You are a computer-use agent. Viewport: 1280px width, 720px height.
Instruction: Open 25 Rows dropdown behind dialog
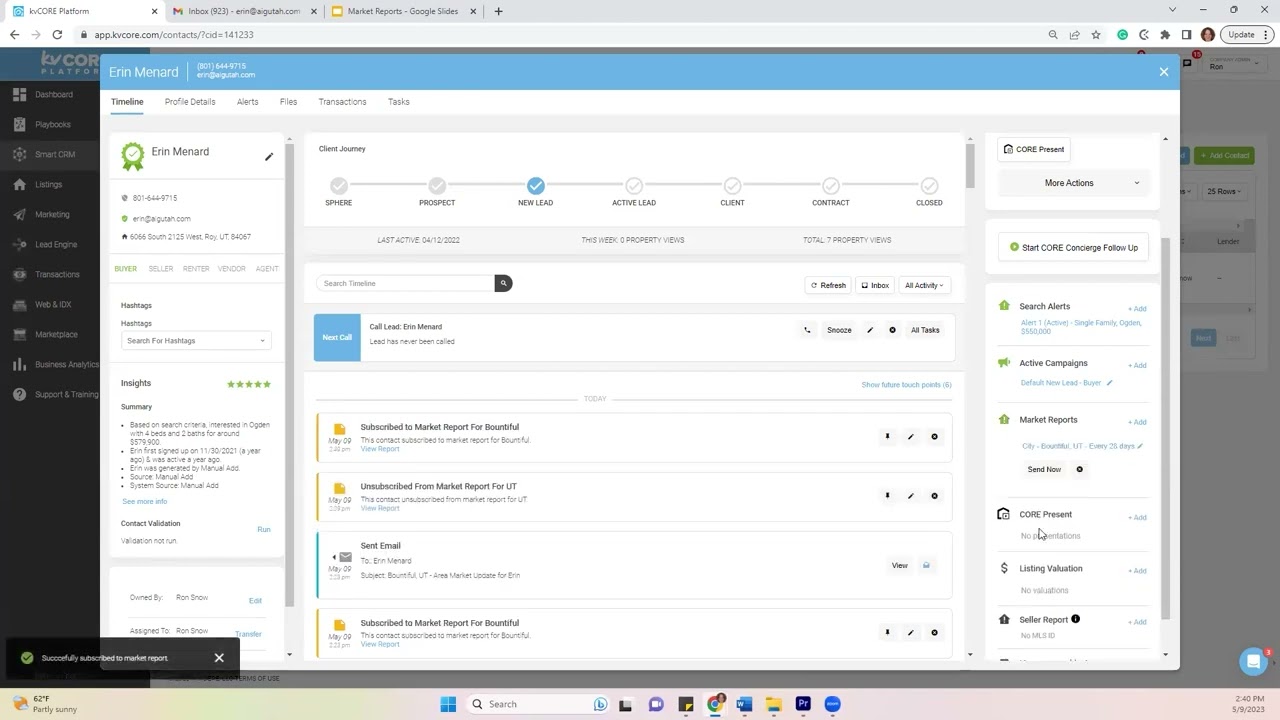pos(1223,191)
